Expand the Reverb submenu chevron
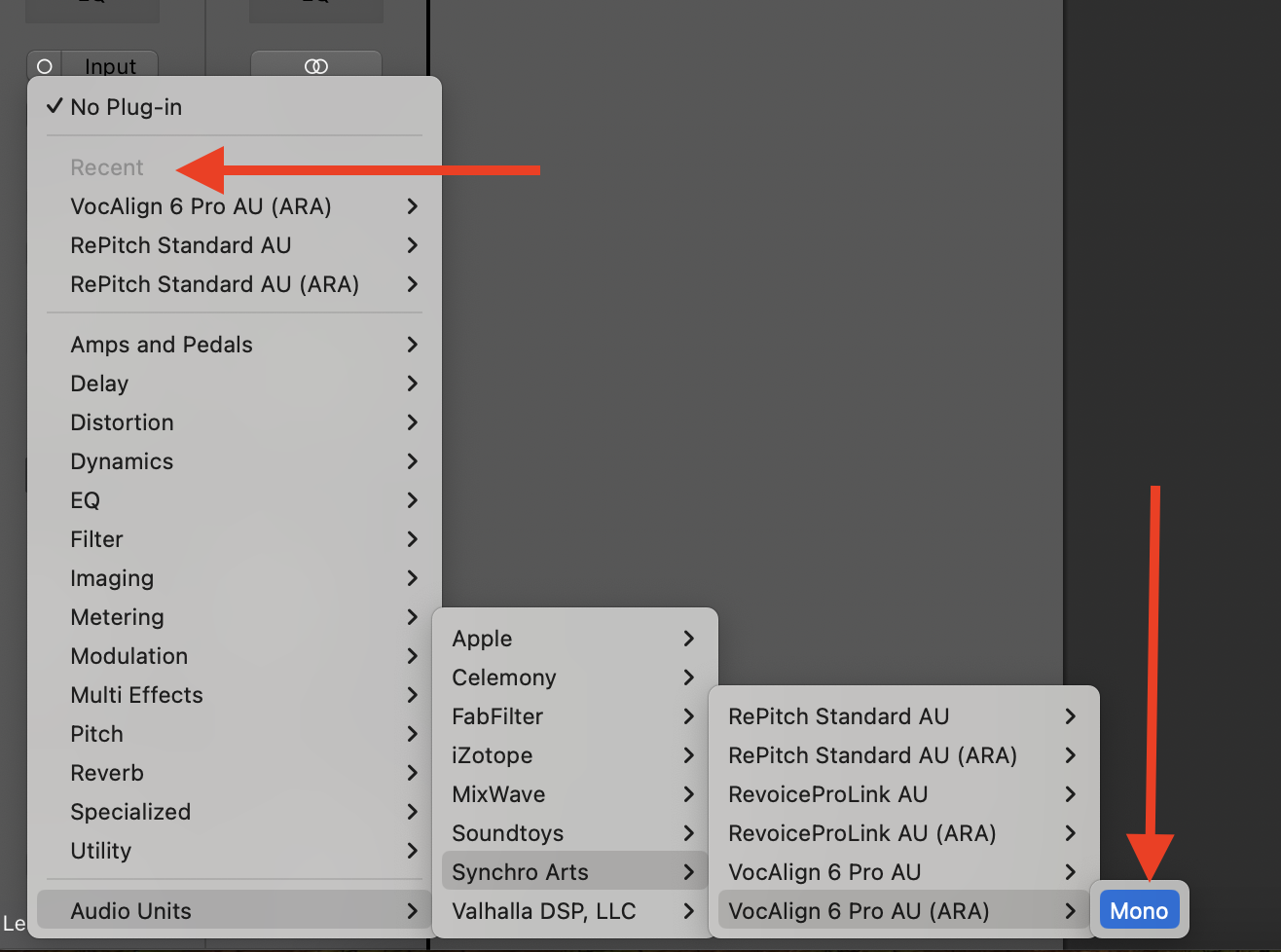The image size is (1281, 952). [x=412, y=773]
